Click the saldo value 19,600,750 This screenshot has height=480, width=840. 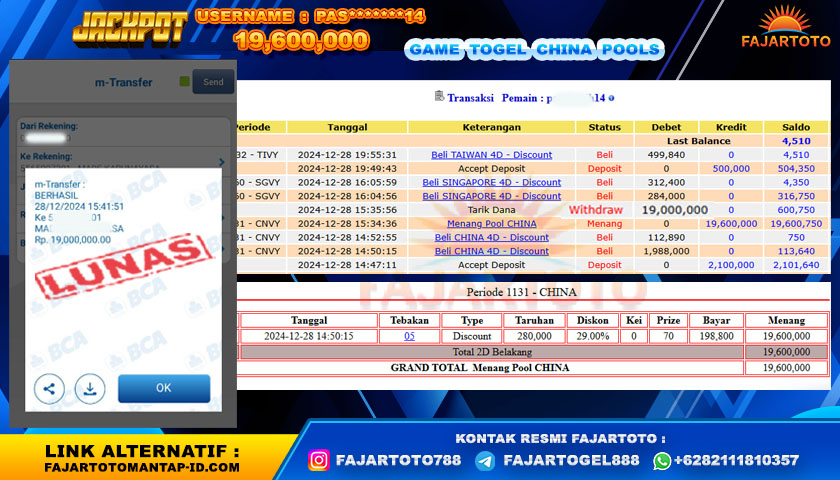[x=796, y=223]
